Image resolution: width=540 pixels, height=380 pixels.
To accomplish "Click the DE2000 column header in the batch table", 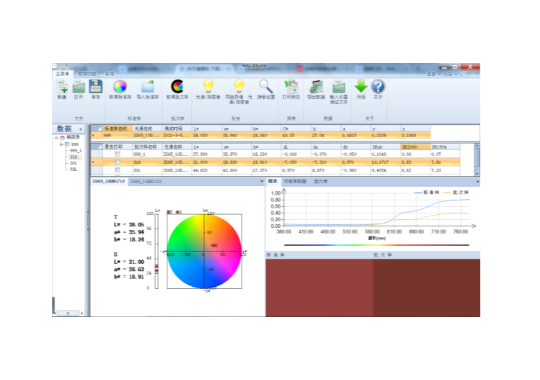I will tap(415, 147).
